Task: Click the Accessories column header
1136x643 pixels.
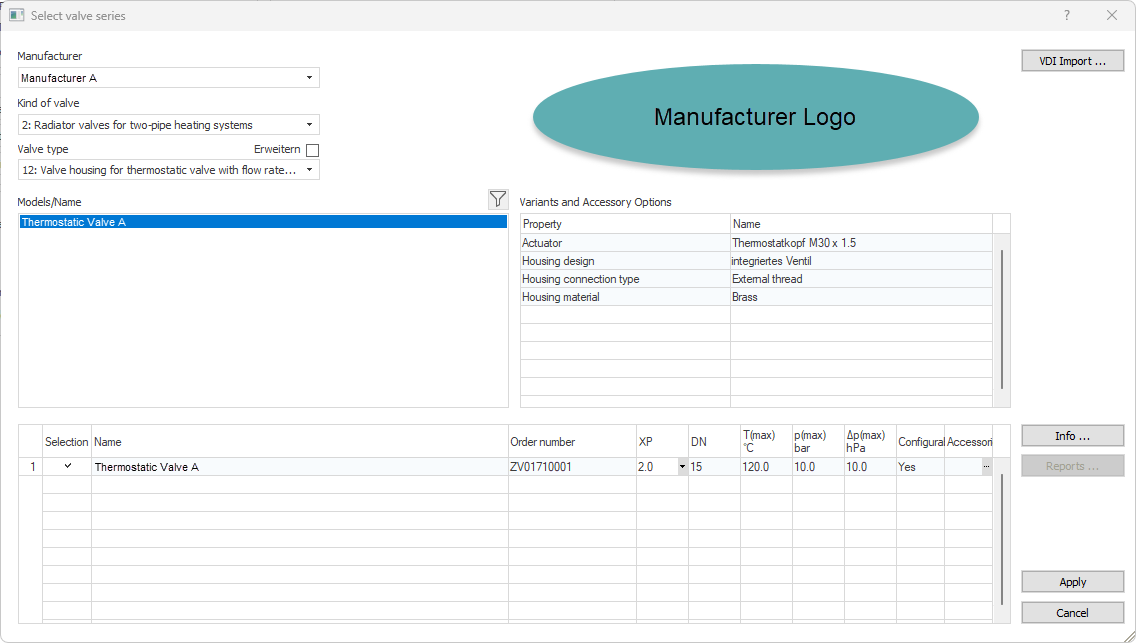Action: (969, 442)
